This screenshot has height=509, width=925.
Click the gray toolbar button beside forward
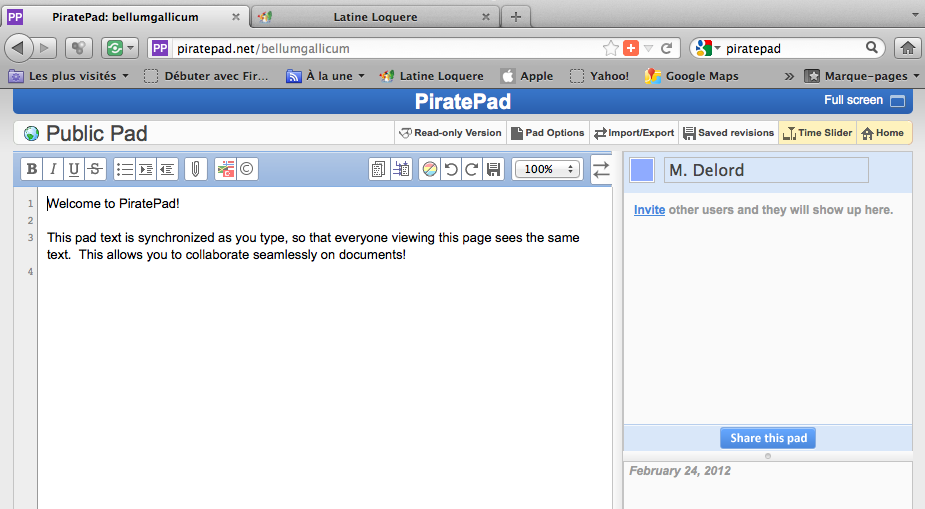[x=78, y=48]
